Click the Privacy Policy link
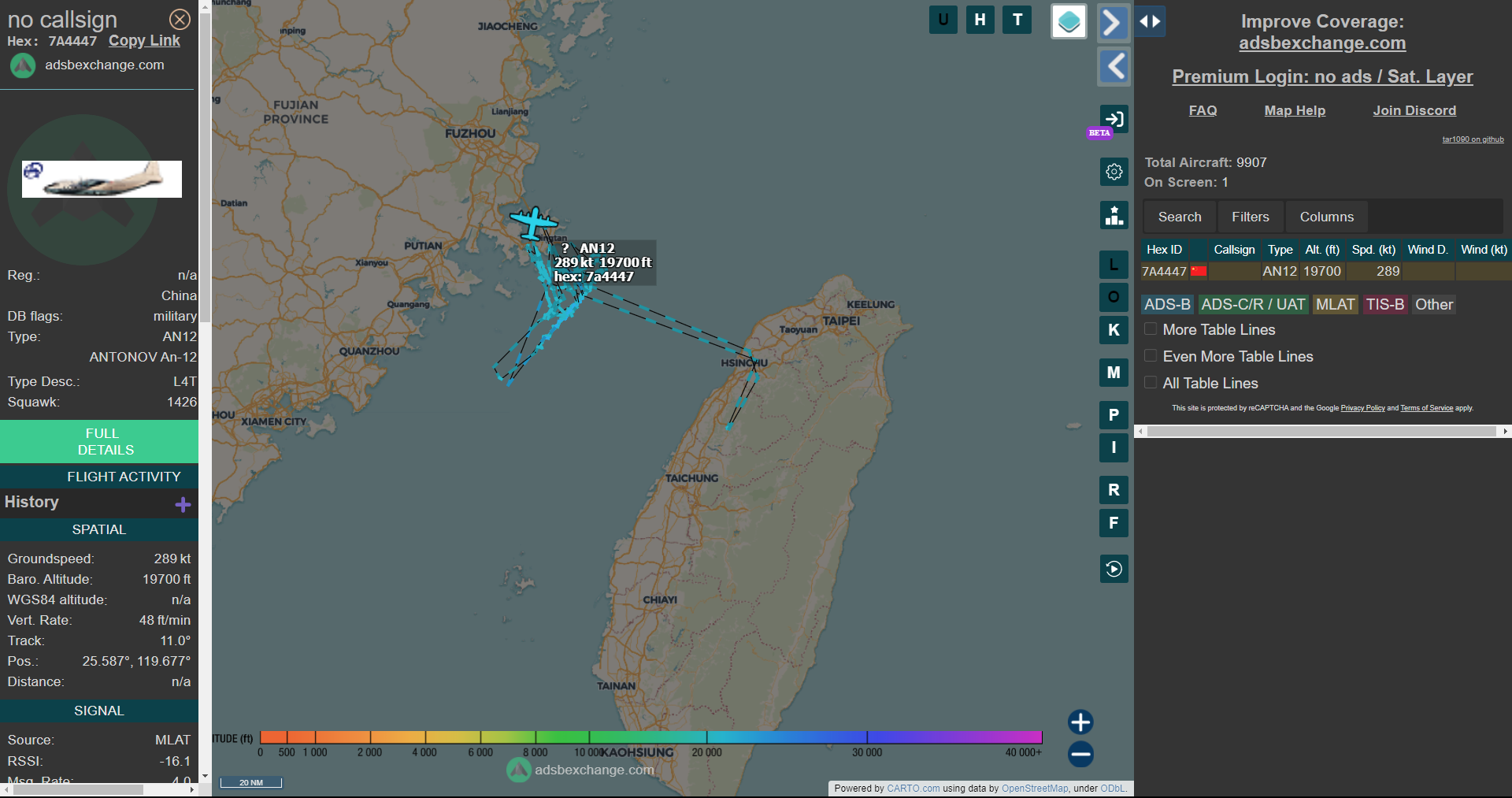Viewport: 1512px width, 798px height. 1362,408
